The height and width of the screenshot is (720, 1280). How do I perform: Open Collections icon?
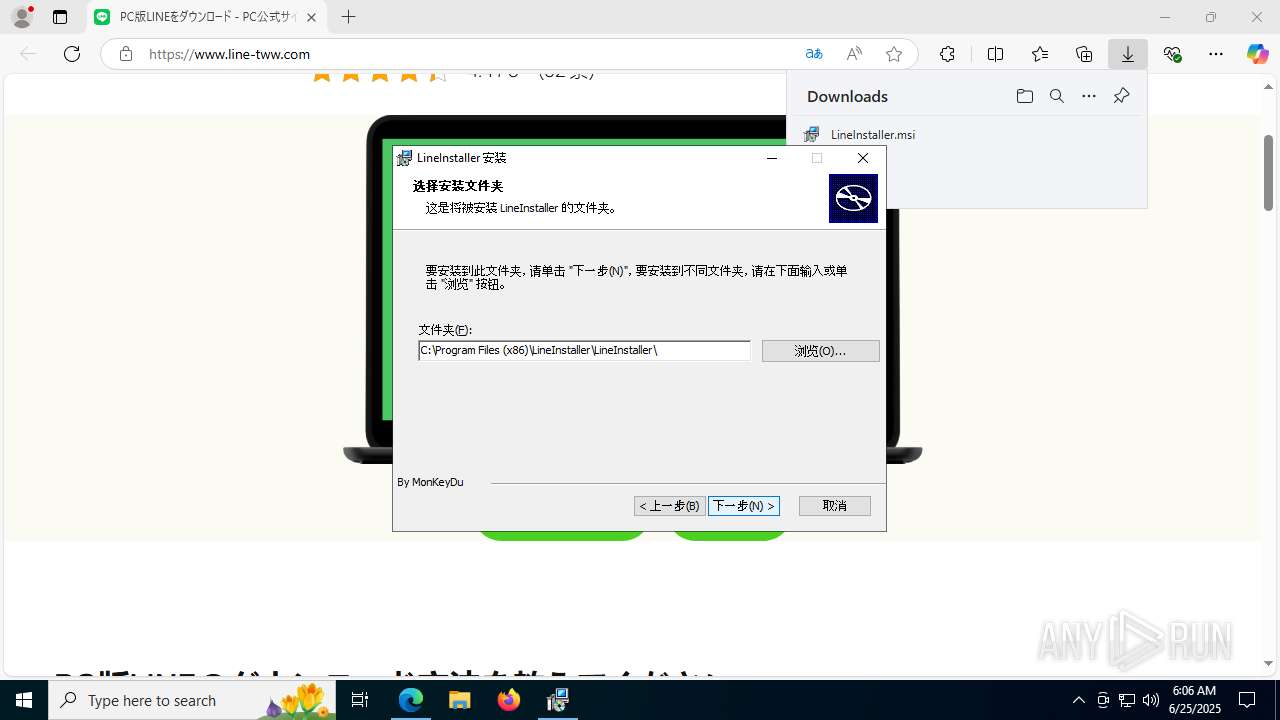point(1084,54)
